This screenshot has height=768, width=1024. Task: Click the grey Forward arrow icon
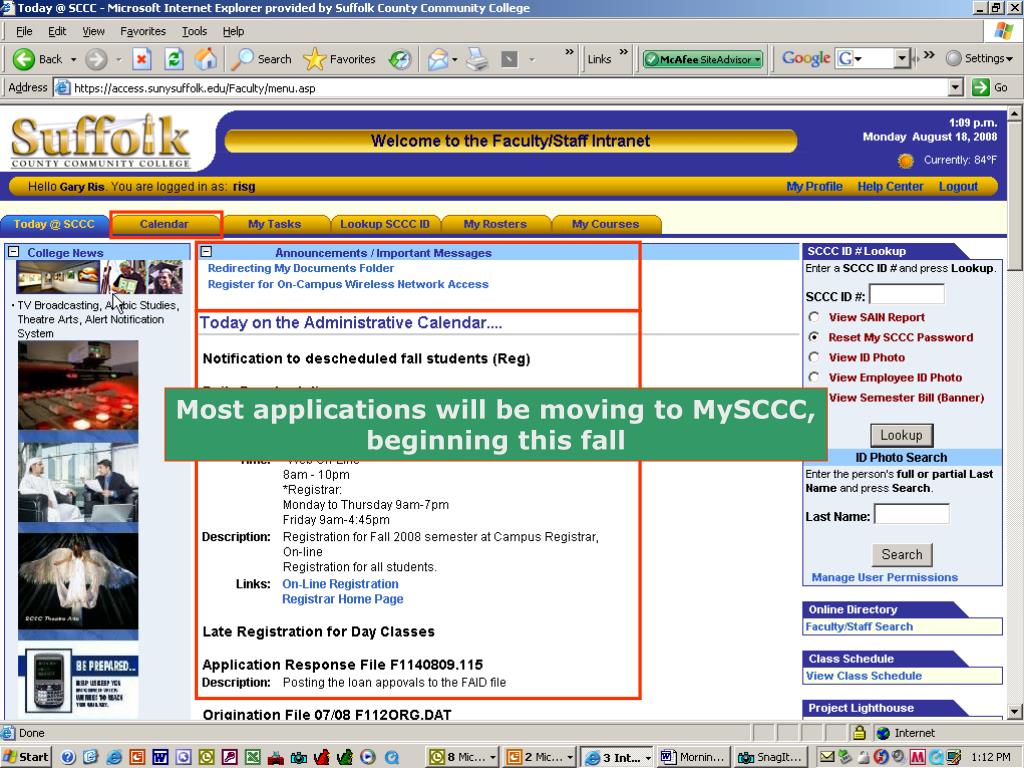pos(96,59)
